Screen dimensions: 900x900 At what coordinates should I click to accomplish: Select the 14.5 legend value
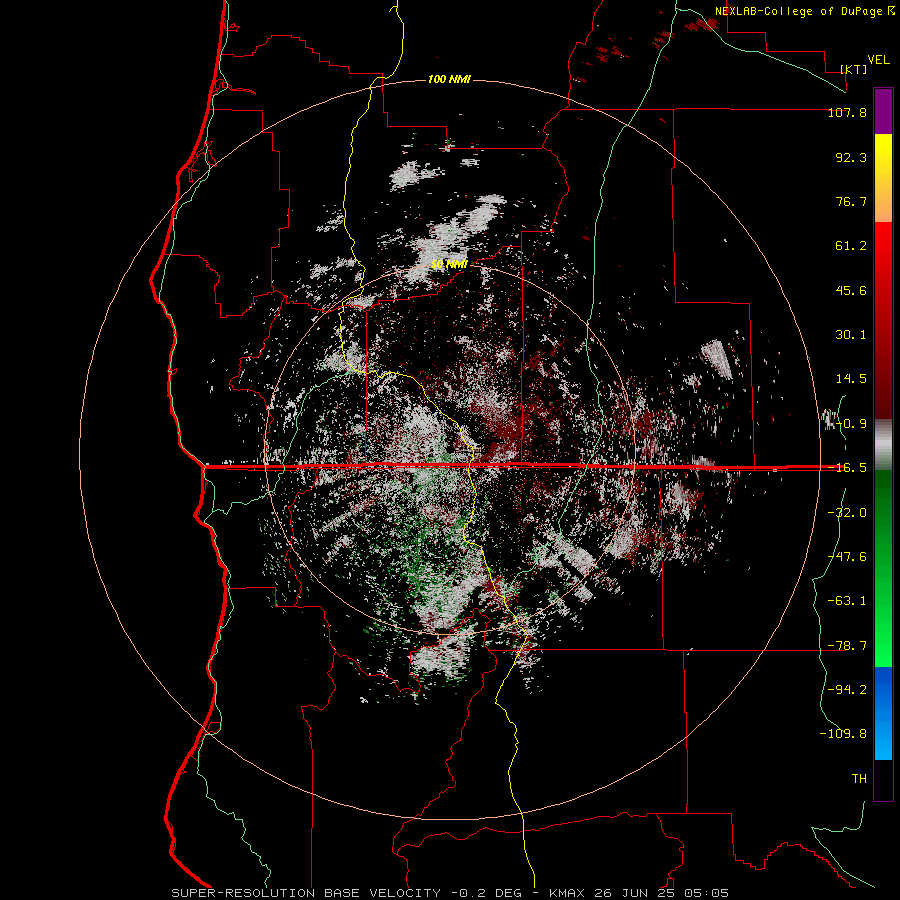point(851,379)
